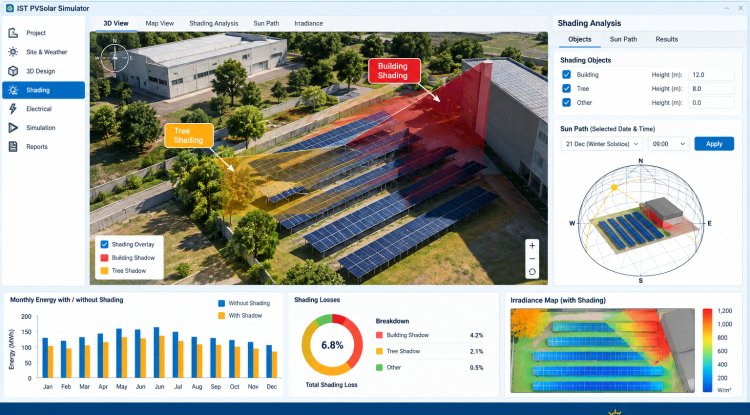The height and width of the screenshot is (415, 750).
Task: Reset view with the circle icon
Action: [x=532, y=272]
